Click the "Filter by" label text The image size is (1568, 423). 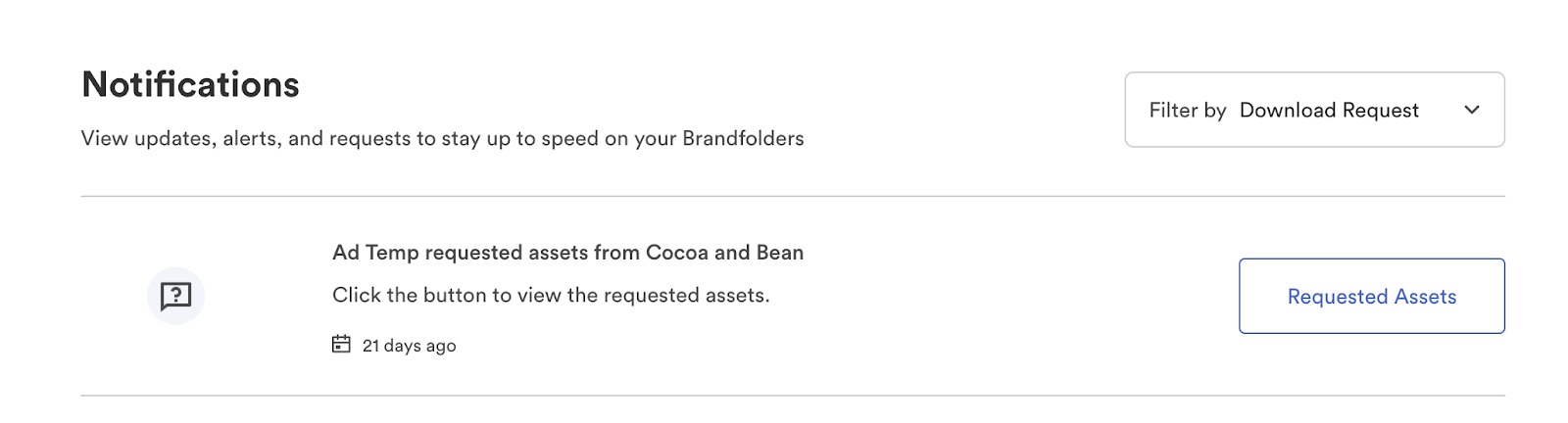coord(1187,111)
